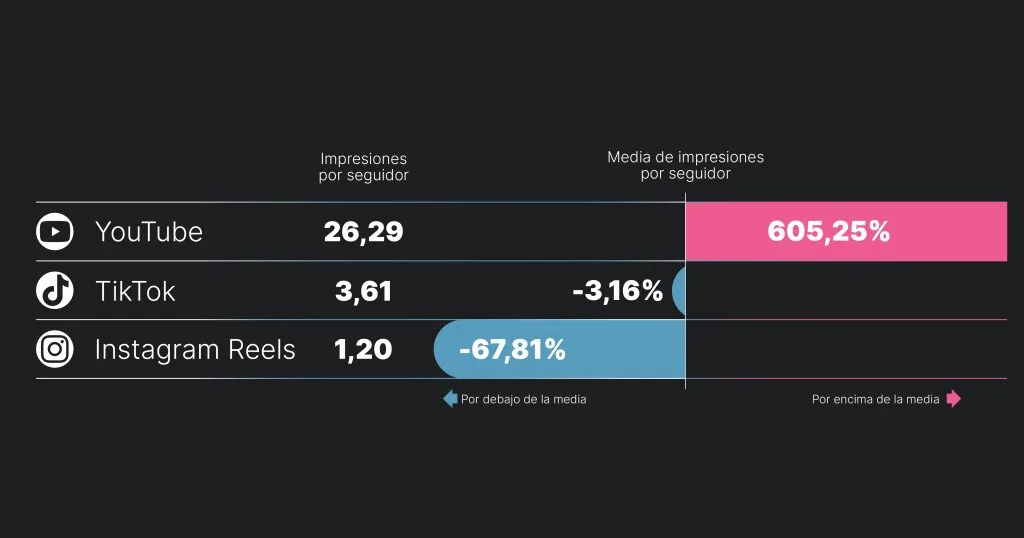
Task: Click the 'Impresiones por seguidor' column header
Action: (364, 167)
